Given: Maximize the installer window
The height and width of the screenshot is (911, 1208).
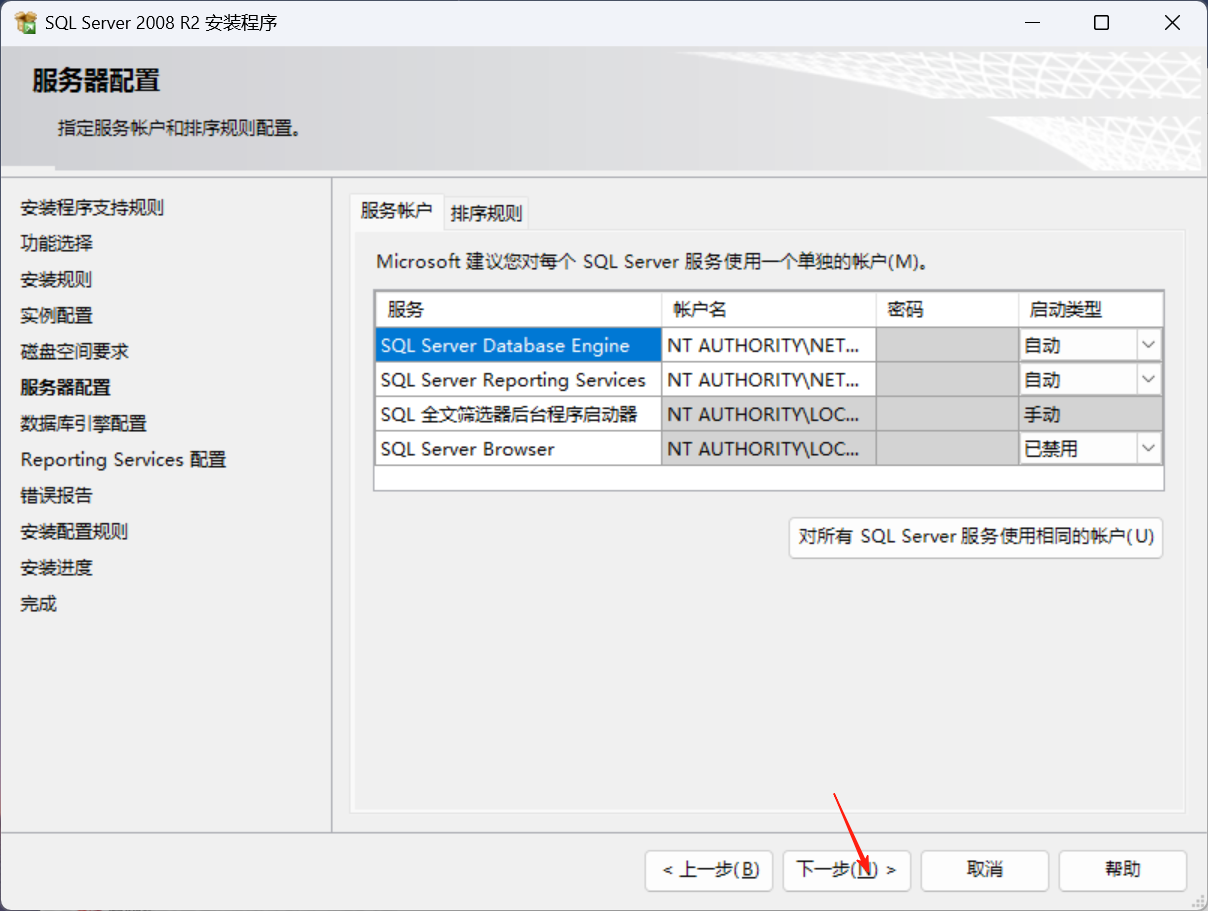Looking at the screenshot, I should coord(1101,23).
